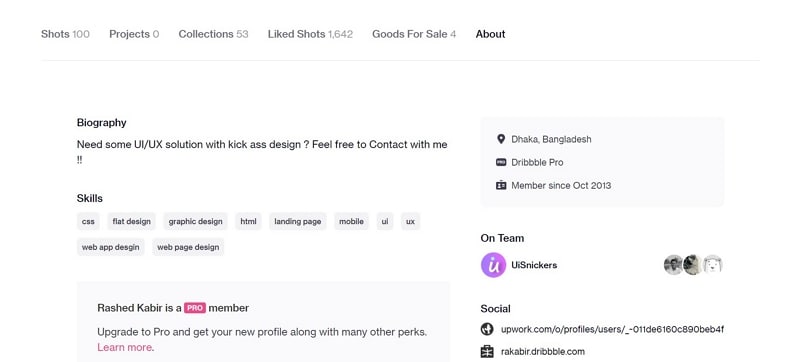Image resolution: width=800 pixels, height=362 pixels.
Task: Select the graphic design skill tag
Action: point(195,221)
